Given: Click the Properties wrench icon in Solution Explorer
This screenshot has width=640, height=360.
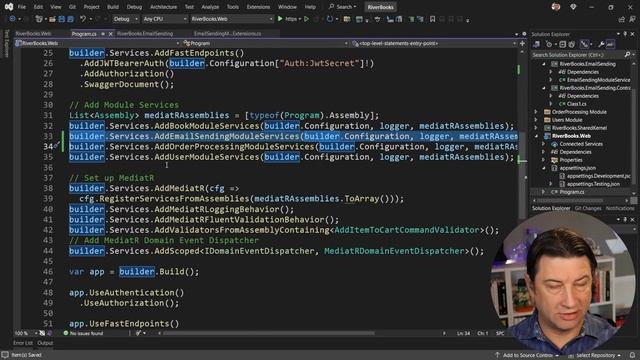Looking at the screenshot, I should pos(601,44).
